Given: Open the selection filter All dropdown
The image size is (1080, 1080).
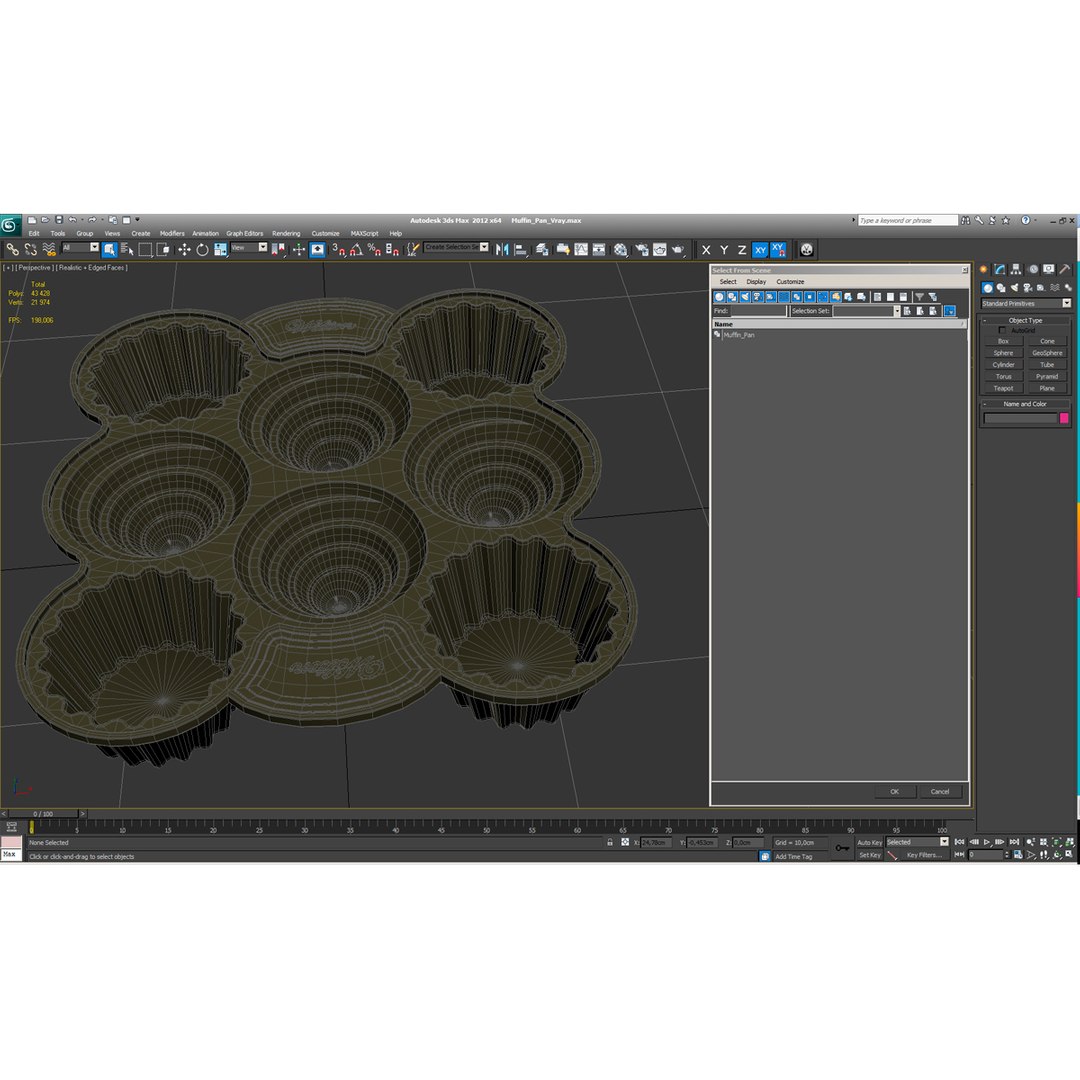Looking at the screenshot, I should coord(81,247).
